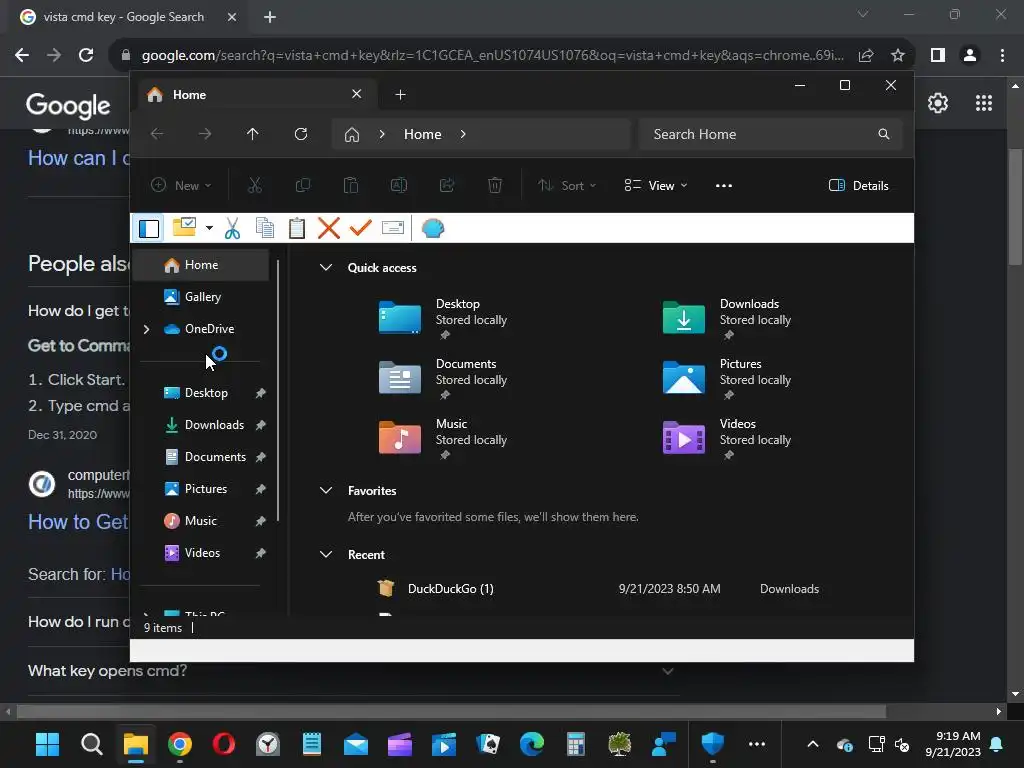Open the See more three-dots menu
This screenshot has width=1024, height=768.
pos(724,185)
